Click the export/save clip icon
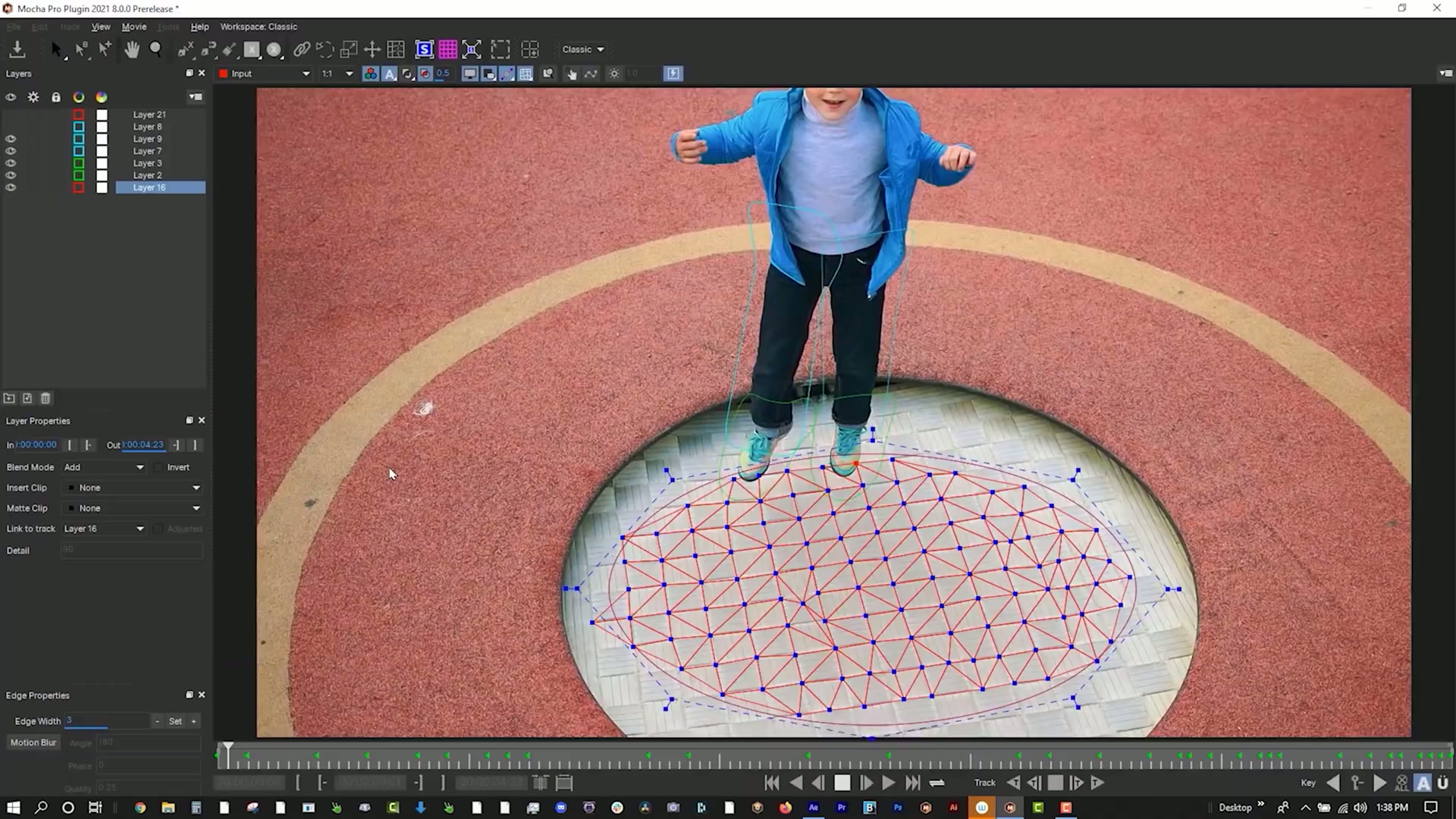 click(17, 49)
